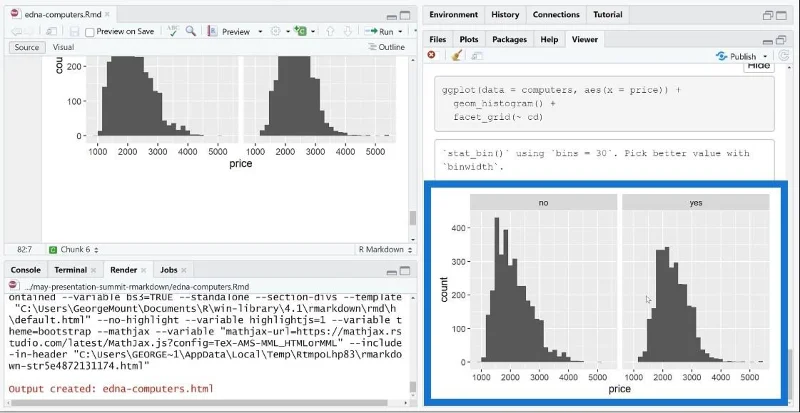Viewport: 800px width, 413px height.
Task: Maximize the source editor pane
Action: coord(405,15)
